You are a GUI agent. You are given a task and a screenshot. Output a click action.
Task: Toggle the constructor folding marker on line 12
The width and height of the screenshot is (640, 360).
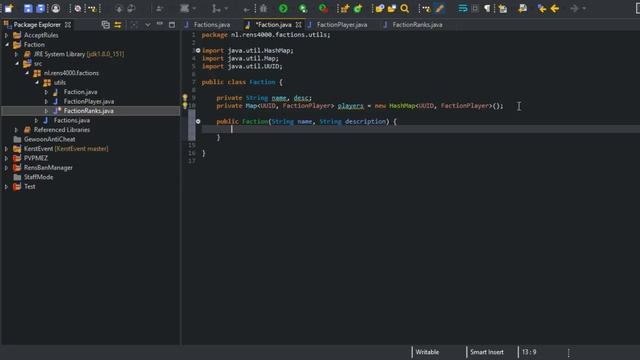coord(198,121)
